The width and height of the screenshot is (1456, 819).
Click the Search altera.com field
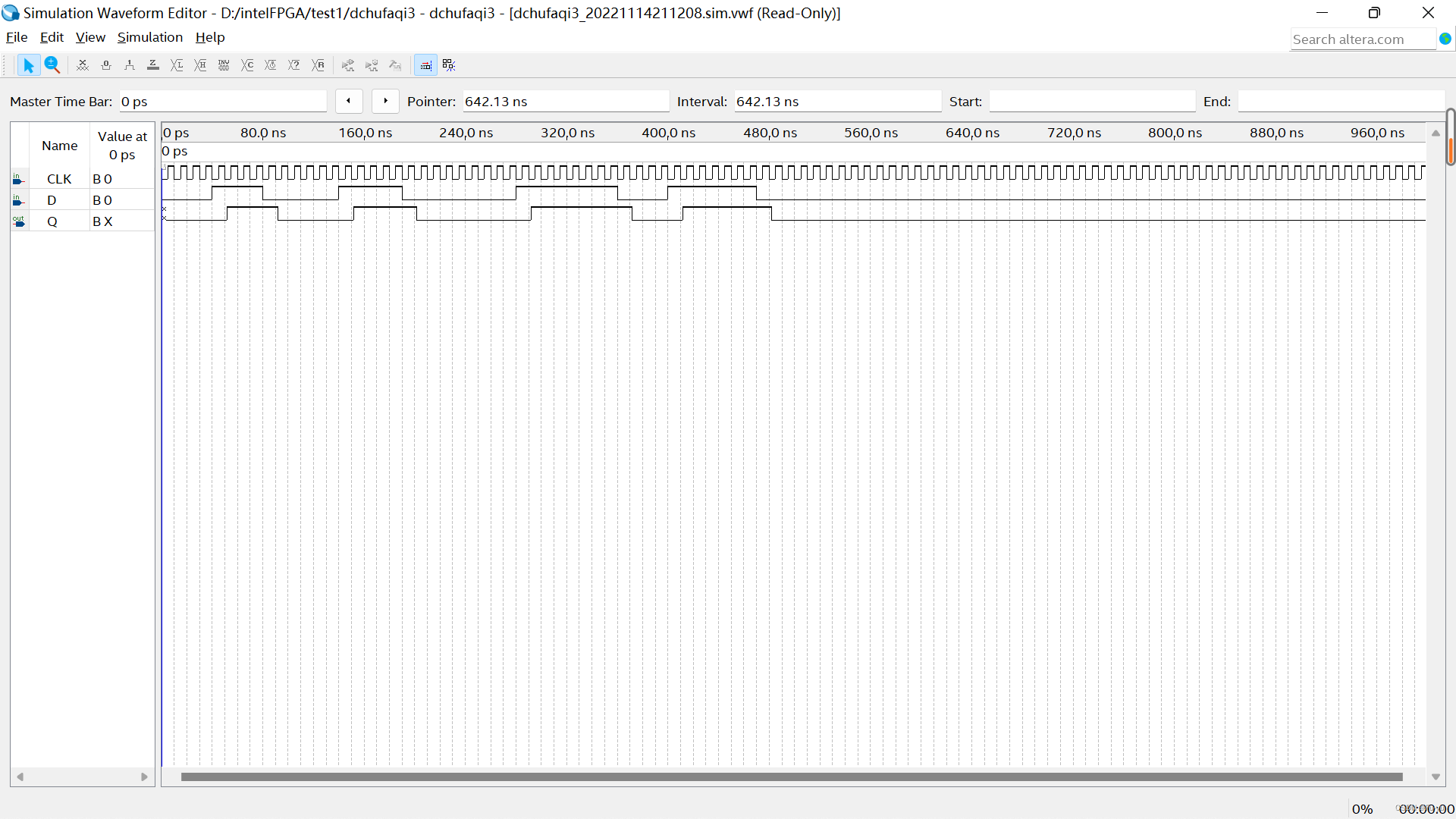tap(1363, 39)
